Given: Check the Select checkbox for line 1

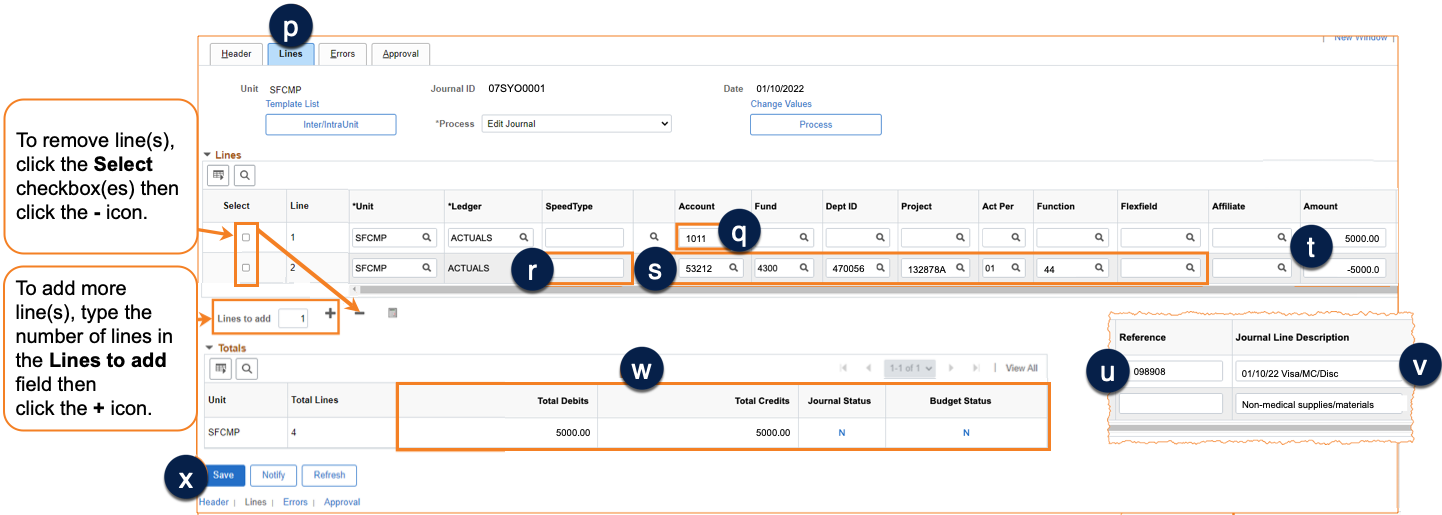Looking at the screenshot, I should (x=246, y=238).
